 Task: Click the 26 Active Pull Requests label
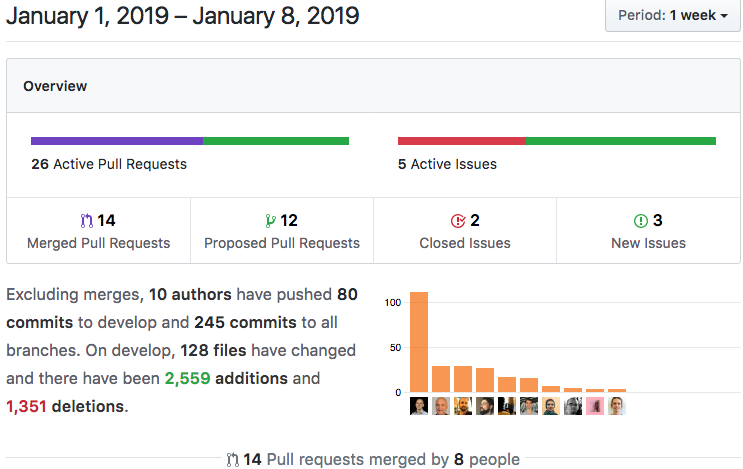click(x=109, y=164)
